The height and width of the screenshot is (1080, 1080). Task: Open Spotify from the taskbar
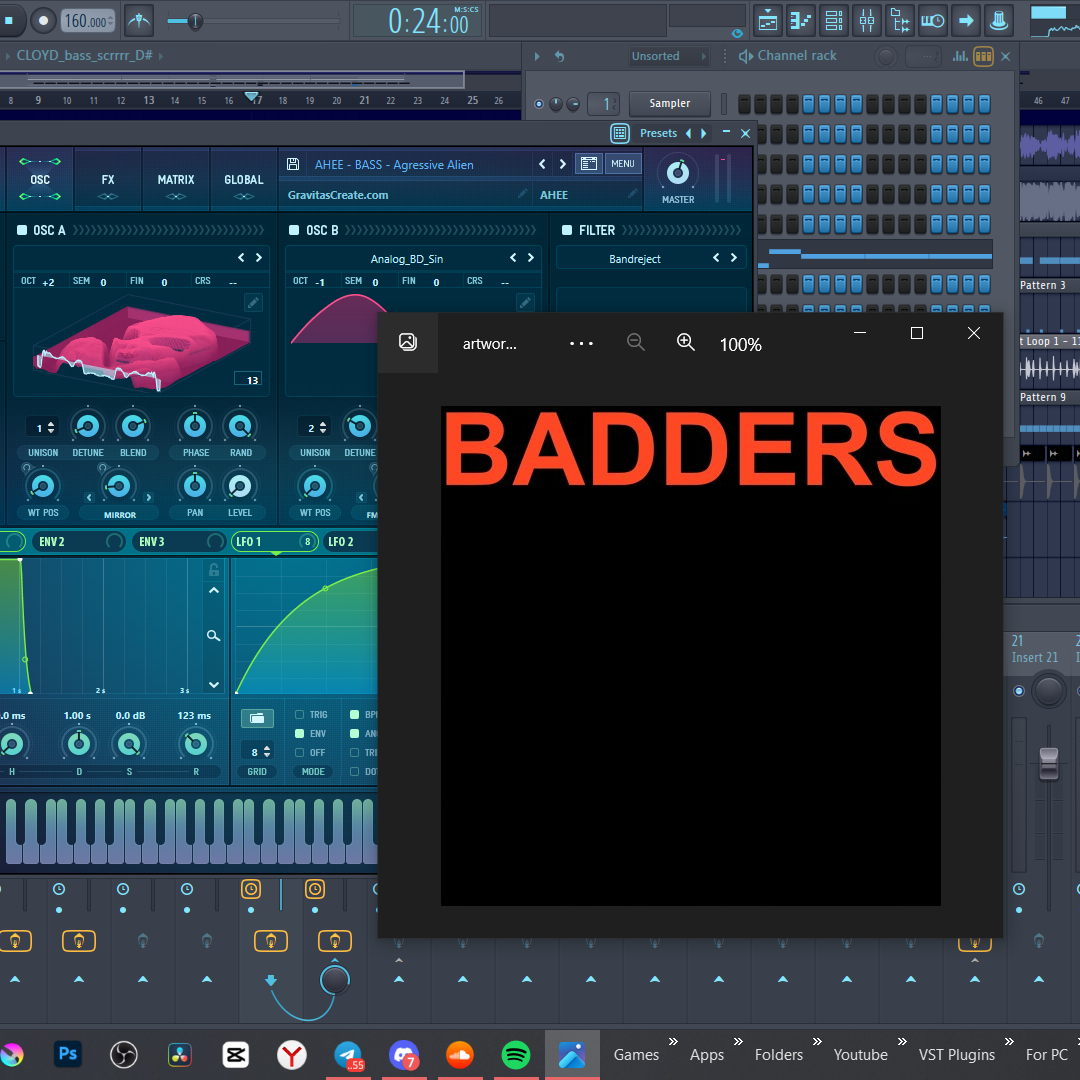pyautogui.click(x=516, y=1054)
